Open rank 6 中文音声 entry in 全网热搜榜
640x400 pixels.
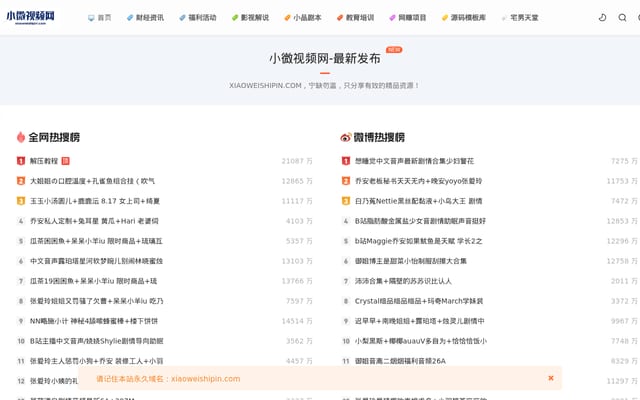[x=96, y=261]
